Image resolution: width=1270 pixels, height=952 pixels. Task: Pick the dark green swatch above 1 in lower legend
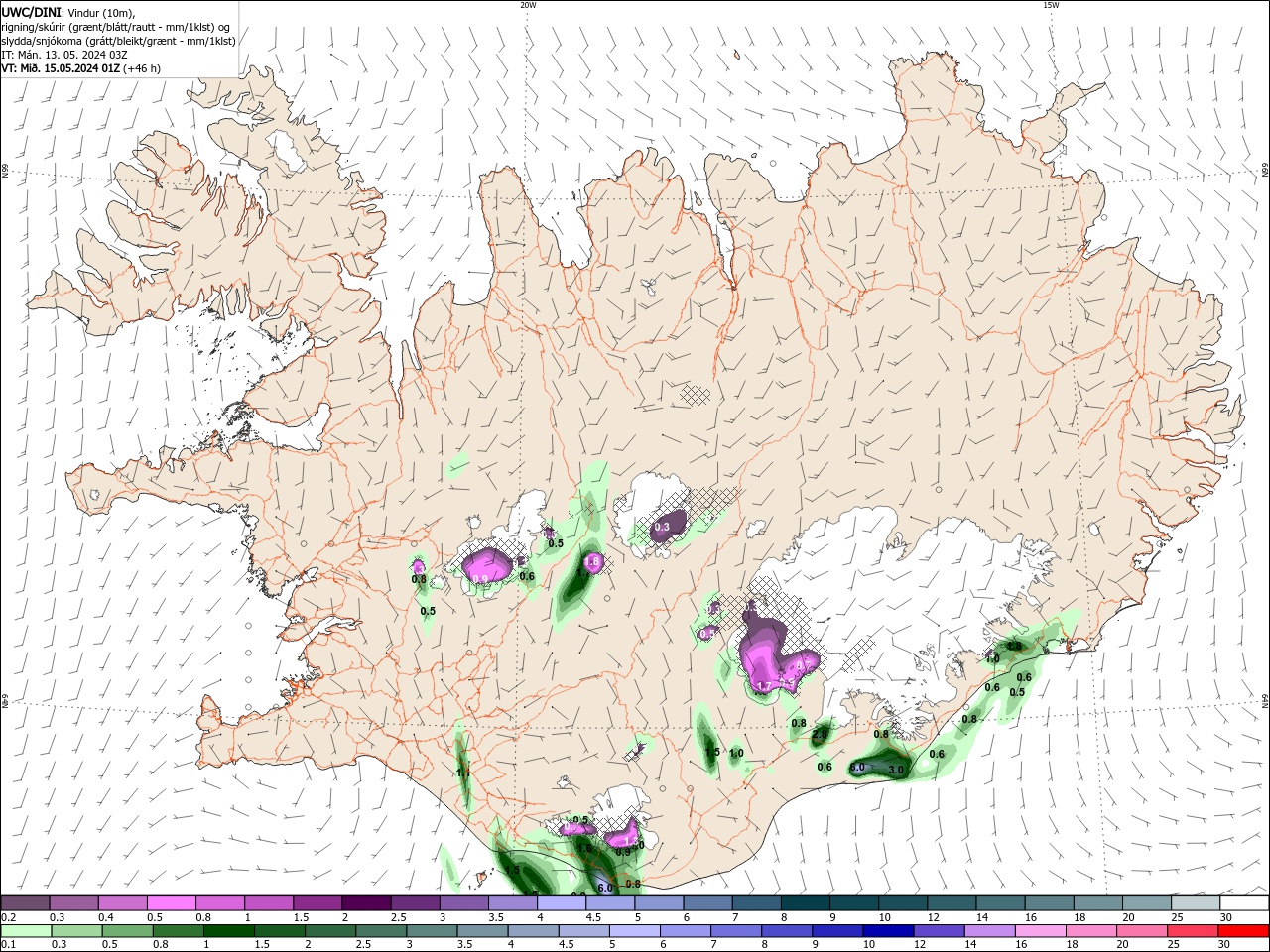pyautogui.click(x=229, y=931)
